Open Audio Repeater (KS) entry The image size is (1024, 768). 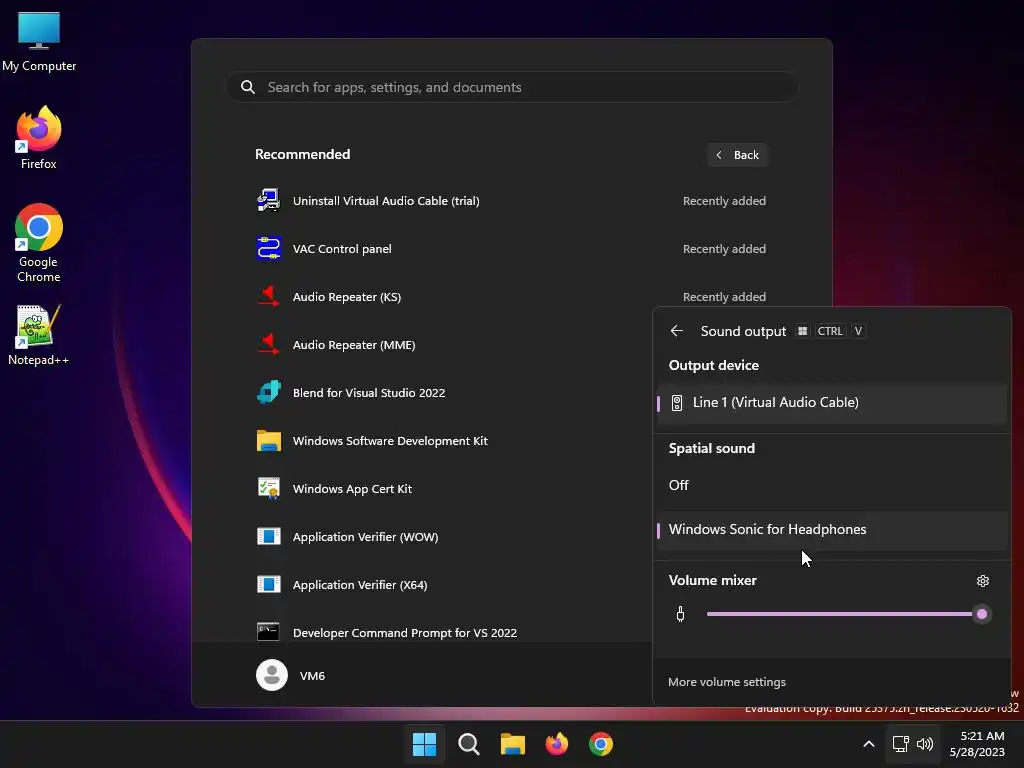click(x=512, y=296)
